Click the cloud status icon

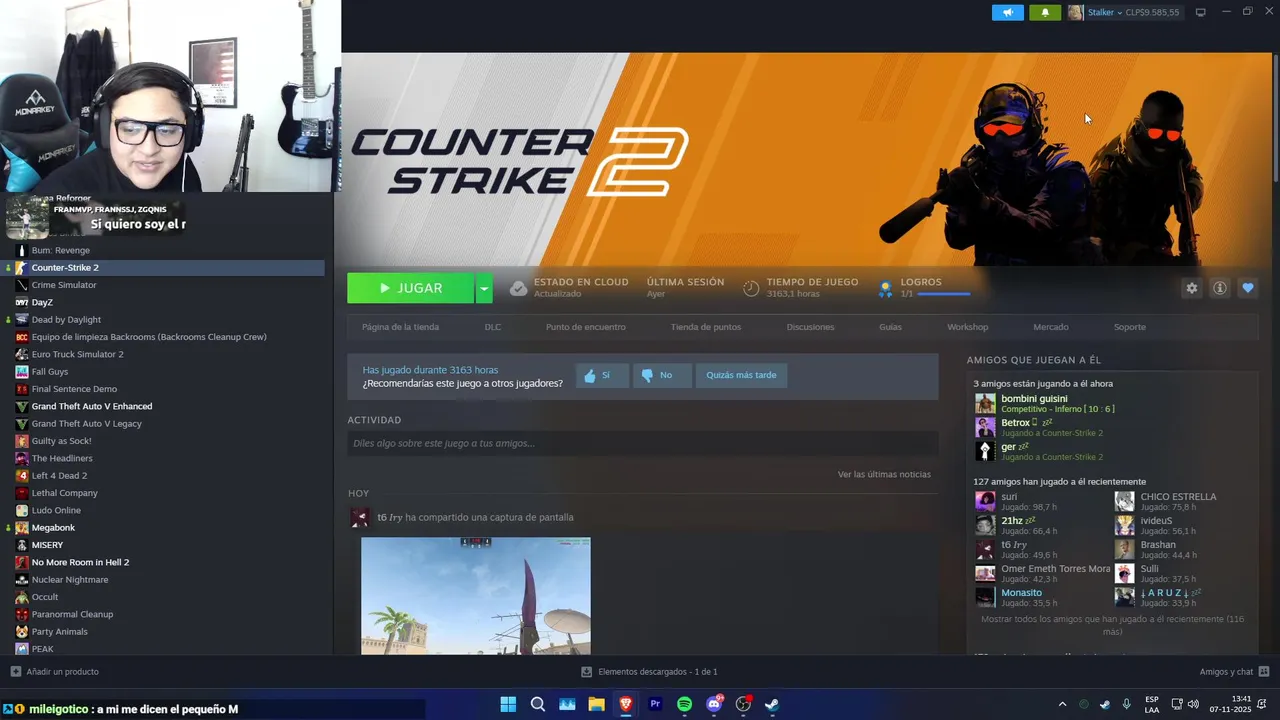coord(518,288)
